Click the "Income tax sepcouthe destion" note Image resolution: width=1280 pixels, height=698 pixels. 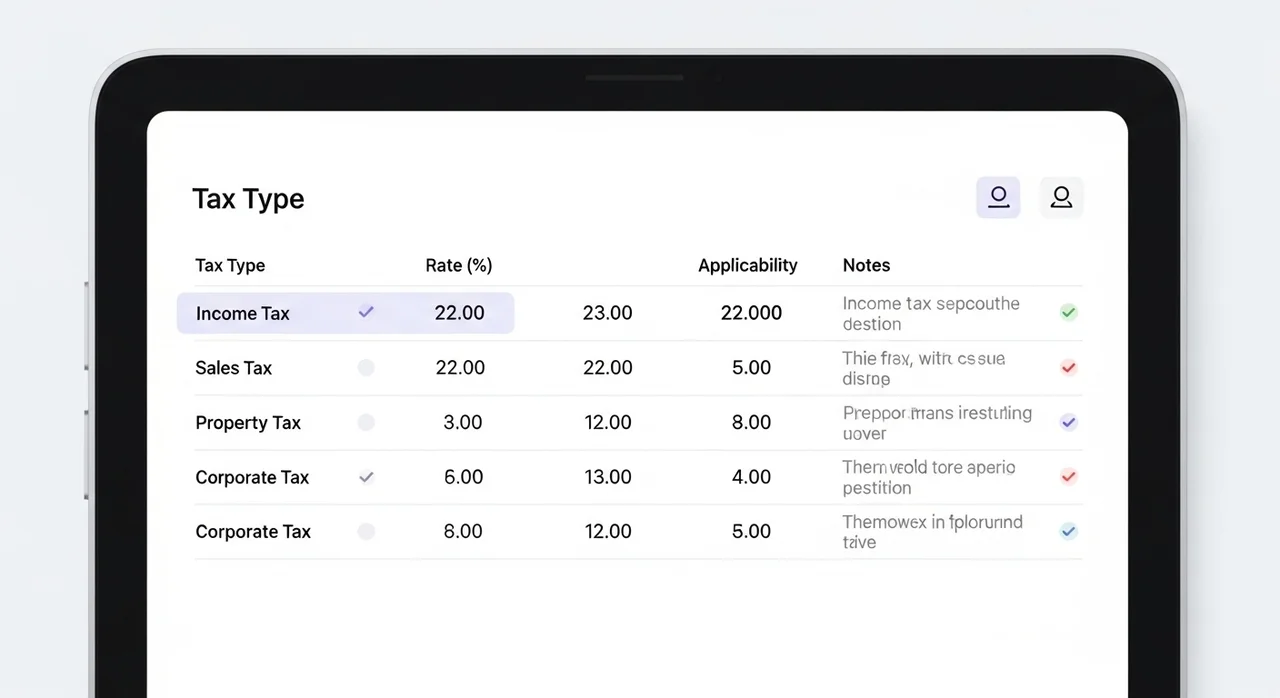[x=931, y=313]
